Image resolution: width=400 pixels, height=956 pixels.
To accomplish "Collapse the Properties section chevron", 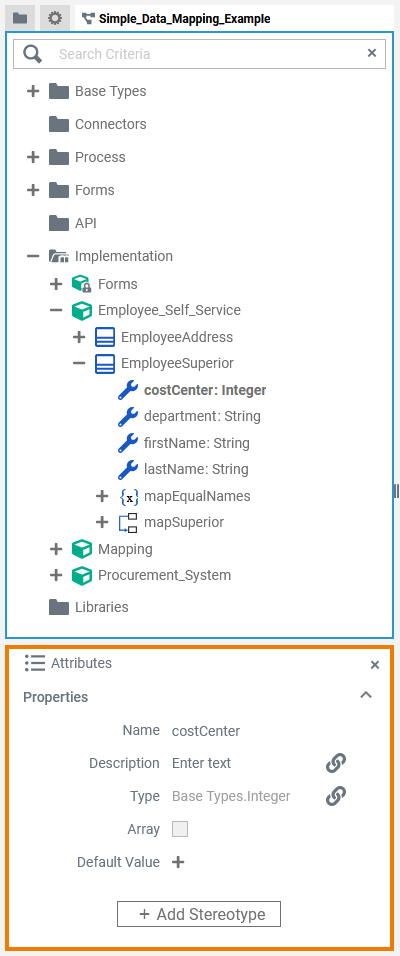I will click(366, 695).
